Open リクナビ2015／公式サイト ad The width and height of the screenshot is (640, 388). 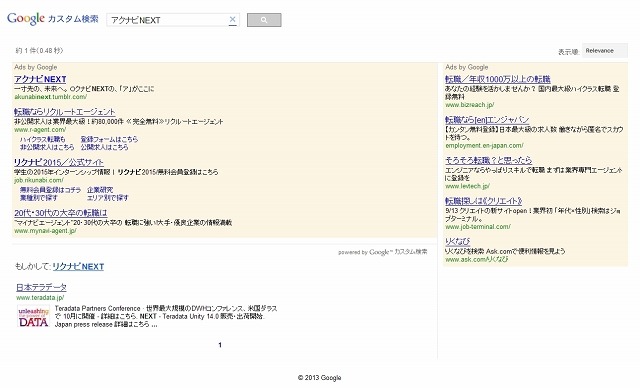[x=59, y=162]
